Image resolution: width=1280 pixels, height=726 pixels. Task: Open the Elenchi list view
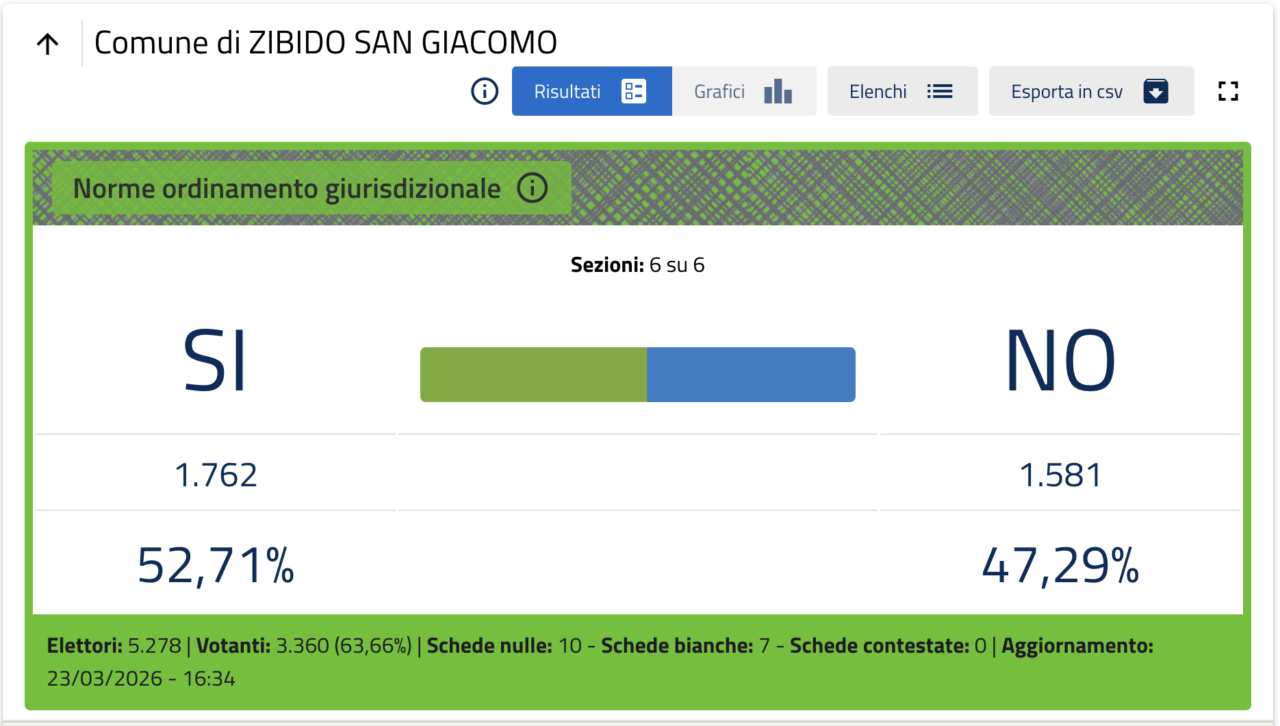point(901,92)
